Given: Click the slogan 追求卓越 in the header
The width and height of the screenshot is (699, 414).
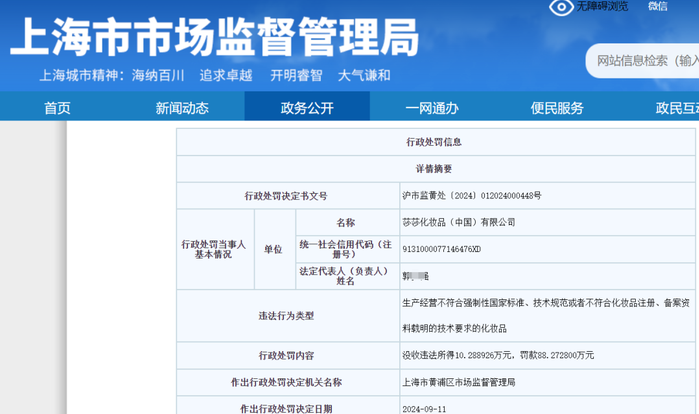Looking at the screenshot, I should [226, 75].
